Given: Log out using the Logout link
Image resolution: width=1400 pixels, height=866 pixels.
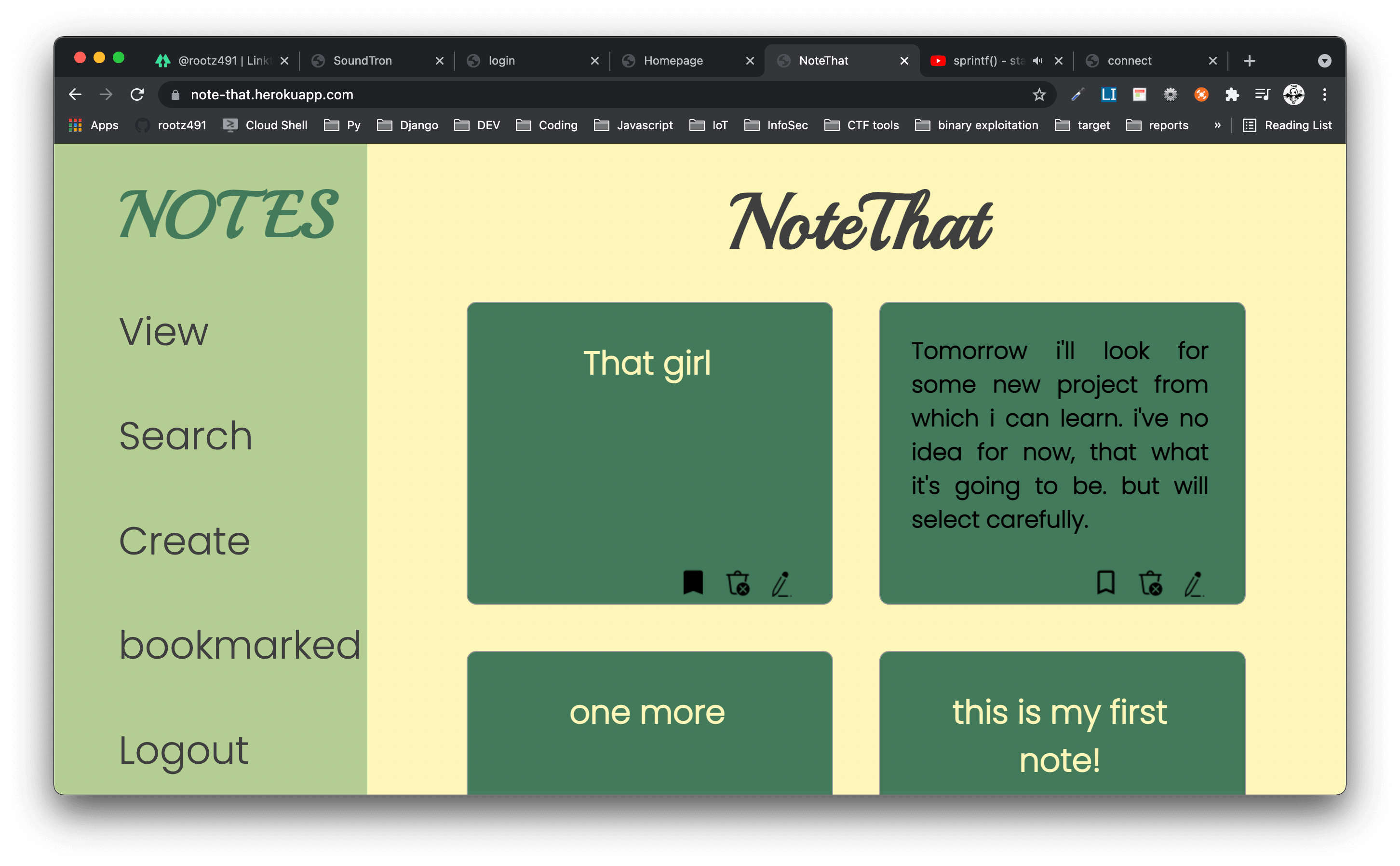Looking at the screenshot, I should pyautogui.click(x=183, y=750).
